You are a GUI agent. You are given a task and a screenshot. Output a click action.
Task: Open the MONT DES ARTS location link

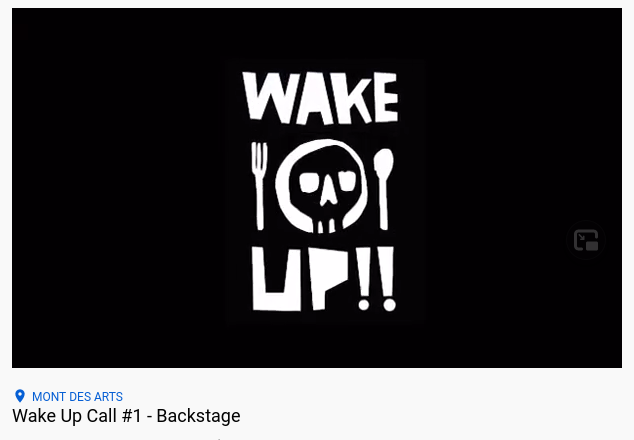coord(77,397)
